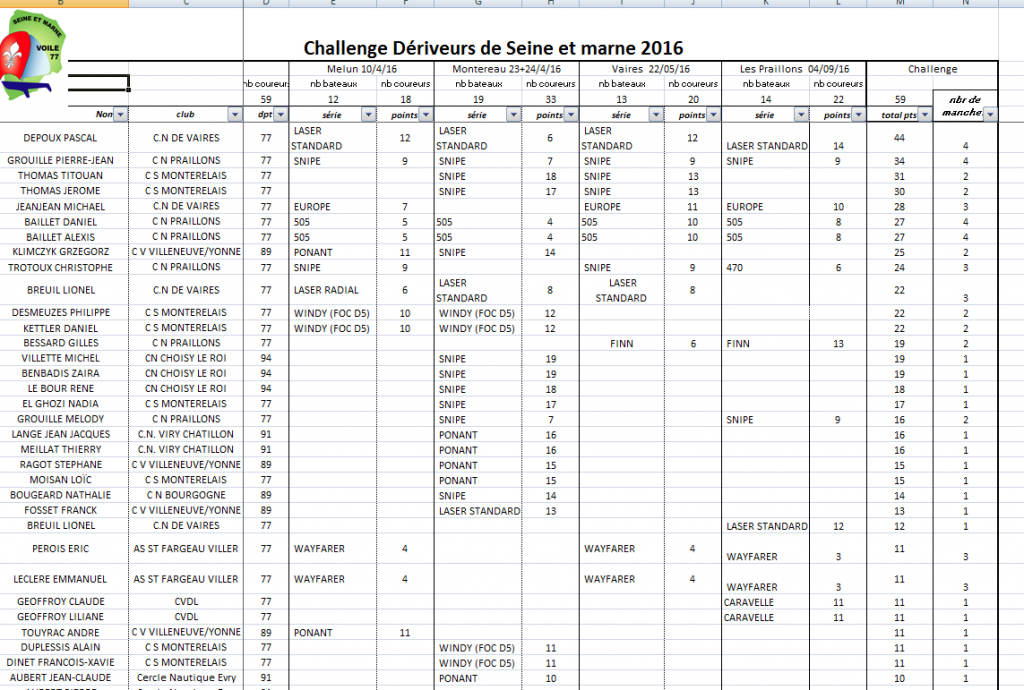
Task: Select the 470 série cell for TROTOUX CHRISTOPHE
Action: tap(765, 268)
